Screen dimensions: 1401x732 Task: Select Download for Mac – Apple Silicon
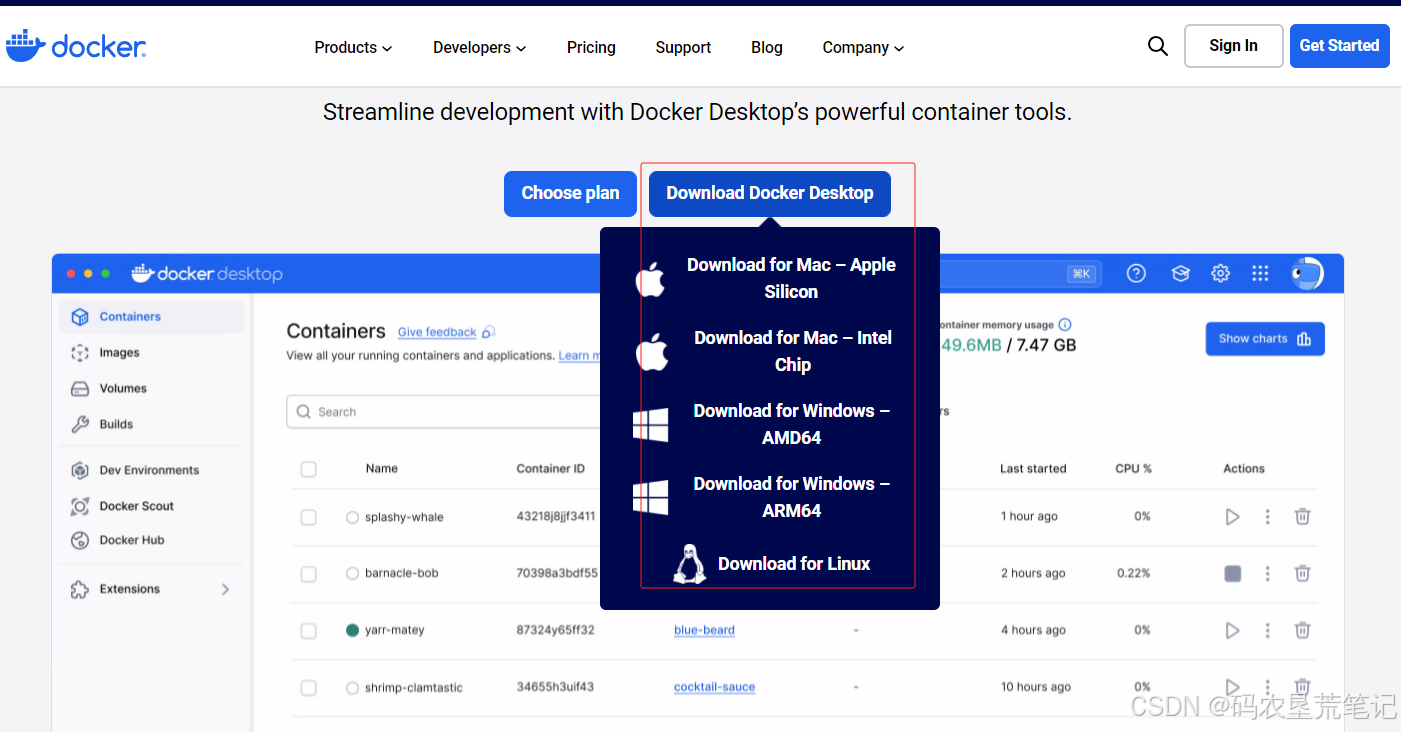(x=791, y=278)
